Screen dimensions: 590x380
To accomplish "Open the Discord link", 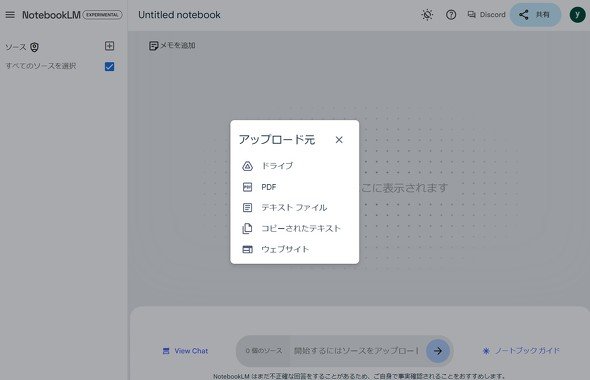I will [486, 15].
